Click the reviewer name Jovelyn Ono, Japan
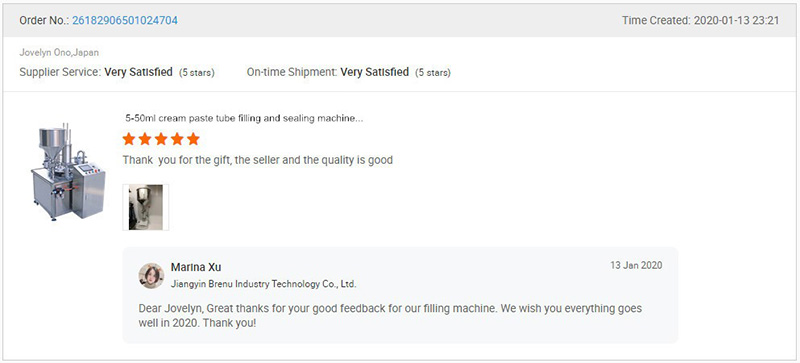 [59, 52]
